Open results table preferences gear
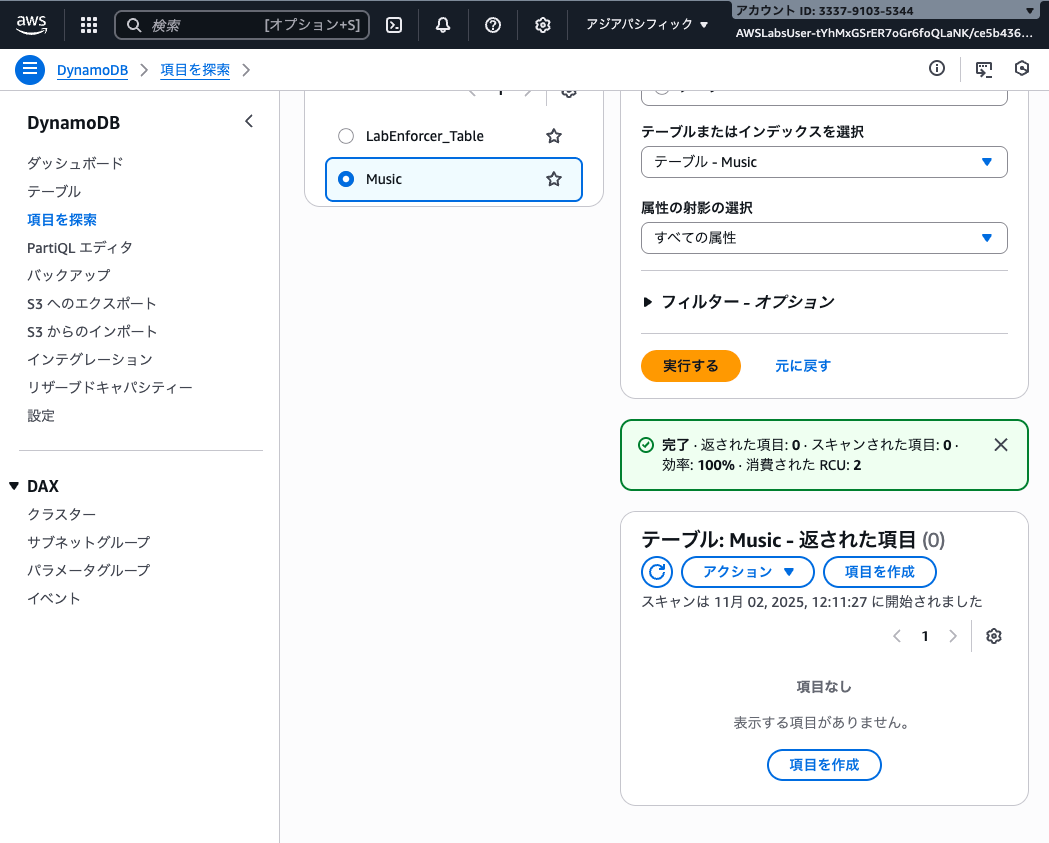The image size is (1049, 843). coord(993,636)
